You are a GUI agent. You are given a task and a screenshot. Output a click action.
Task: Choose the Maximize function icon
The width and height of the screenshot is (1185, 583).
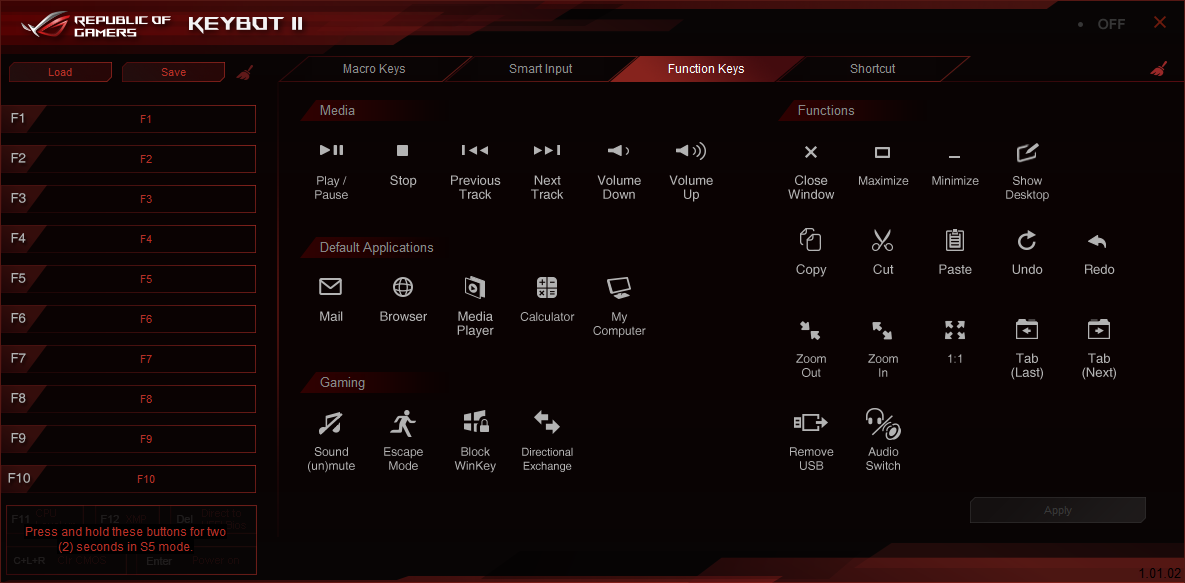point(883,152)
